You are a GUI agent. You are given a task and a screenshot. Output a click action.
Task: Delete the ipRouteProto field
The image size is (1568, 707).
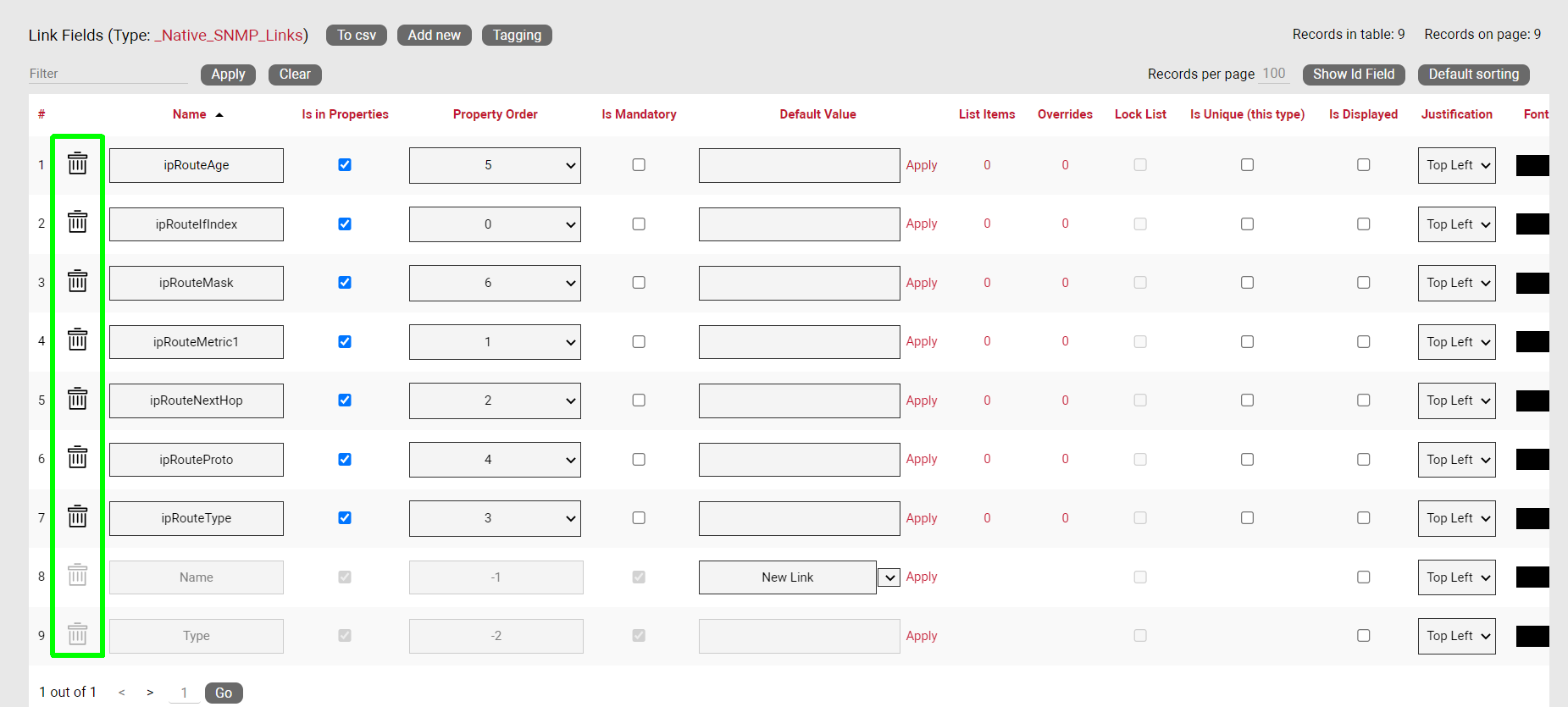[77, 457]
